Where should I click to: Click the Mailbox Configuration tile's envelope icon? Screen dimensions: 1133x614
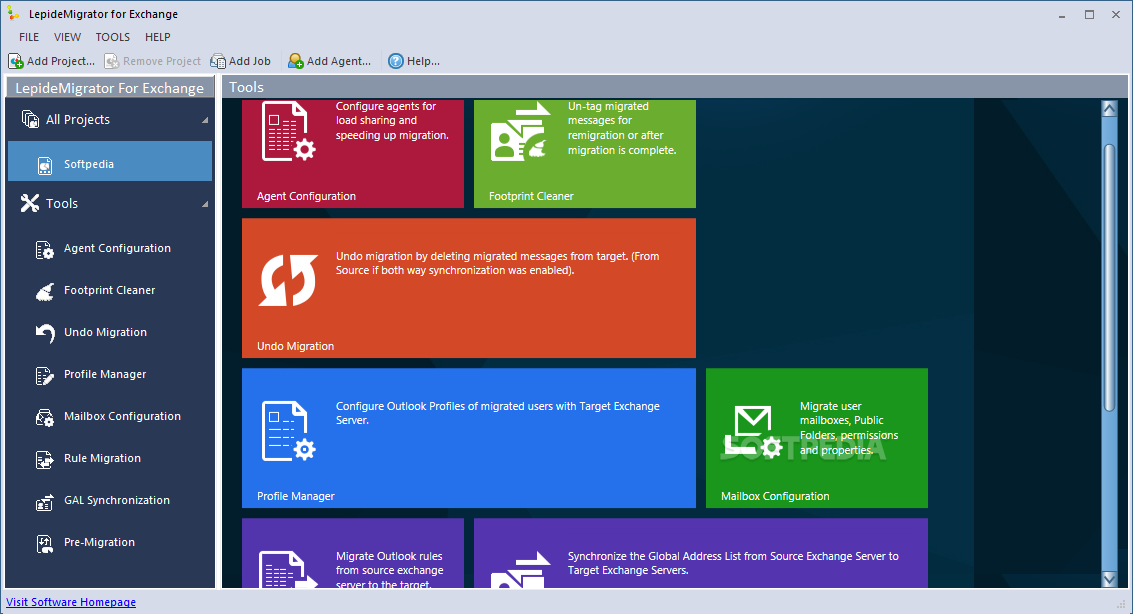pyautogui.click(x=753, y=432)
